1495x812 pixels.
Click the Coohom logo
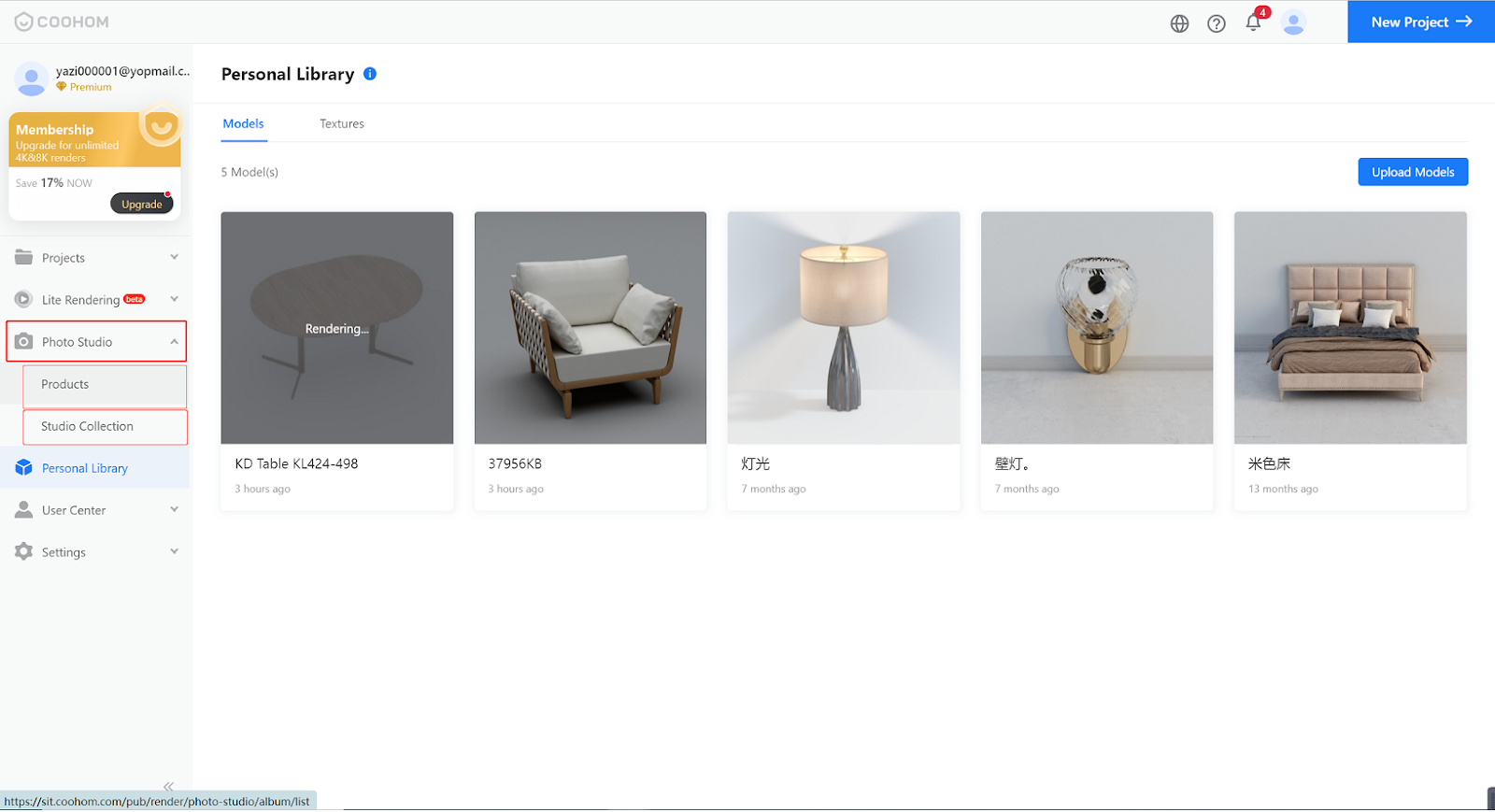(x=62, y=21)
